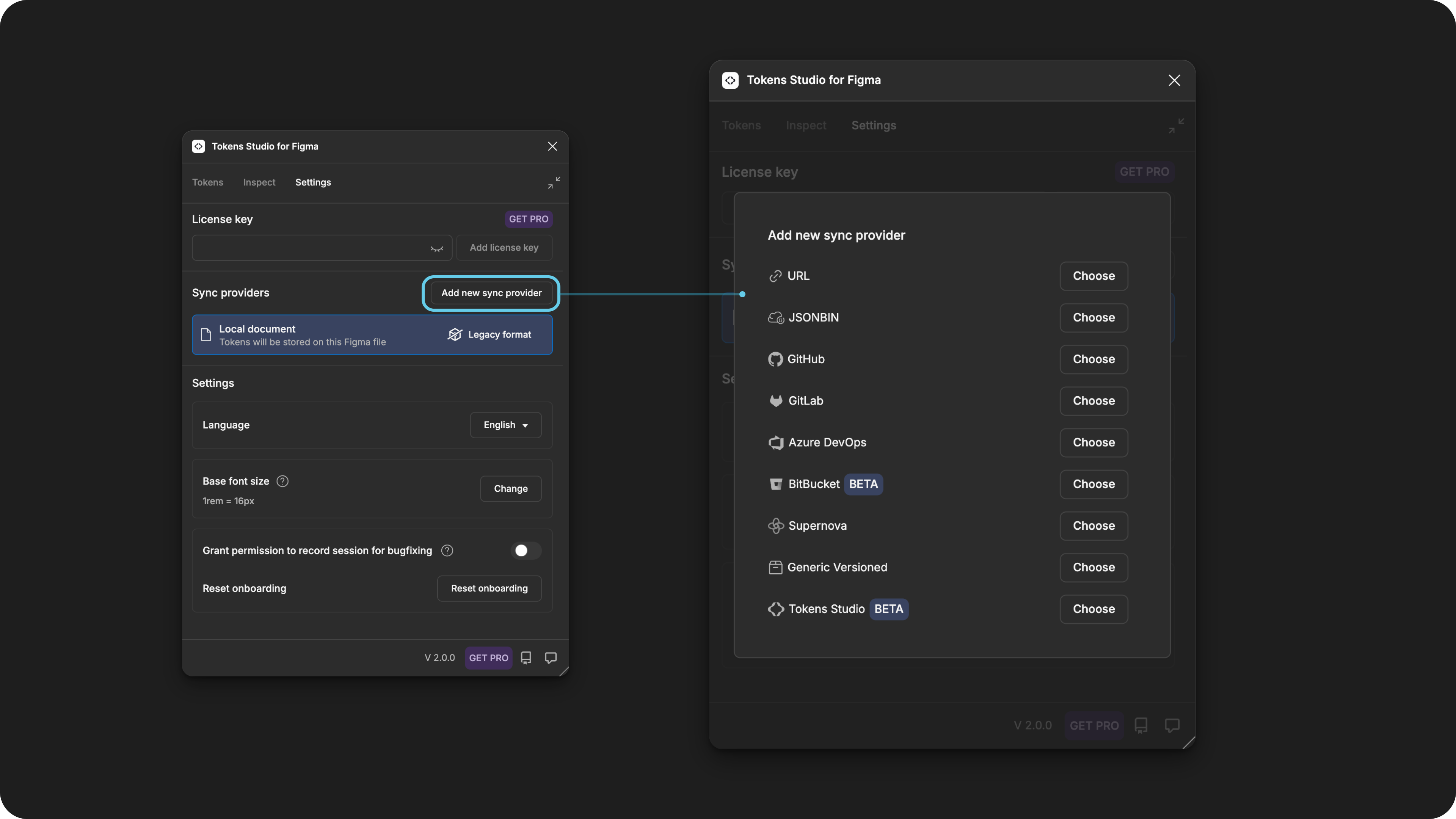The height and width of the screenshot is (819, 1456).
Task: Choose Tokens Studio sync provider
Action: tap(1094, 609)
